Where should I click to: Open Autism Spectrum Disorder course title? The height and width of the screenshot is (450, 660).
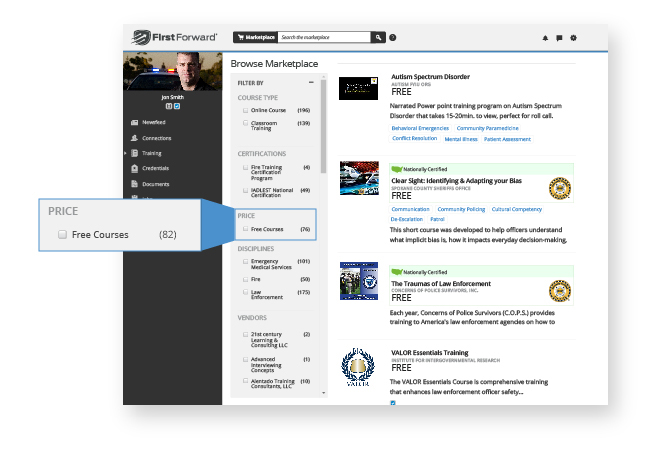[430, 77]
